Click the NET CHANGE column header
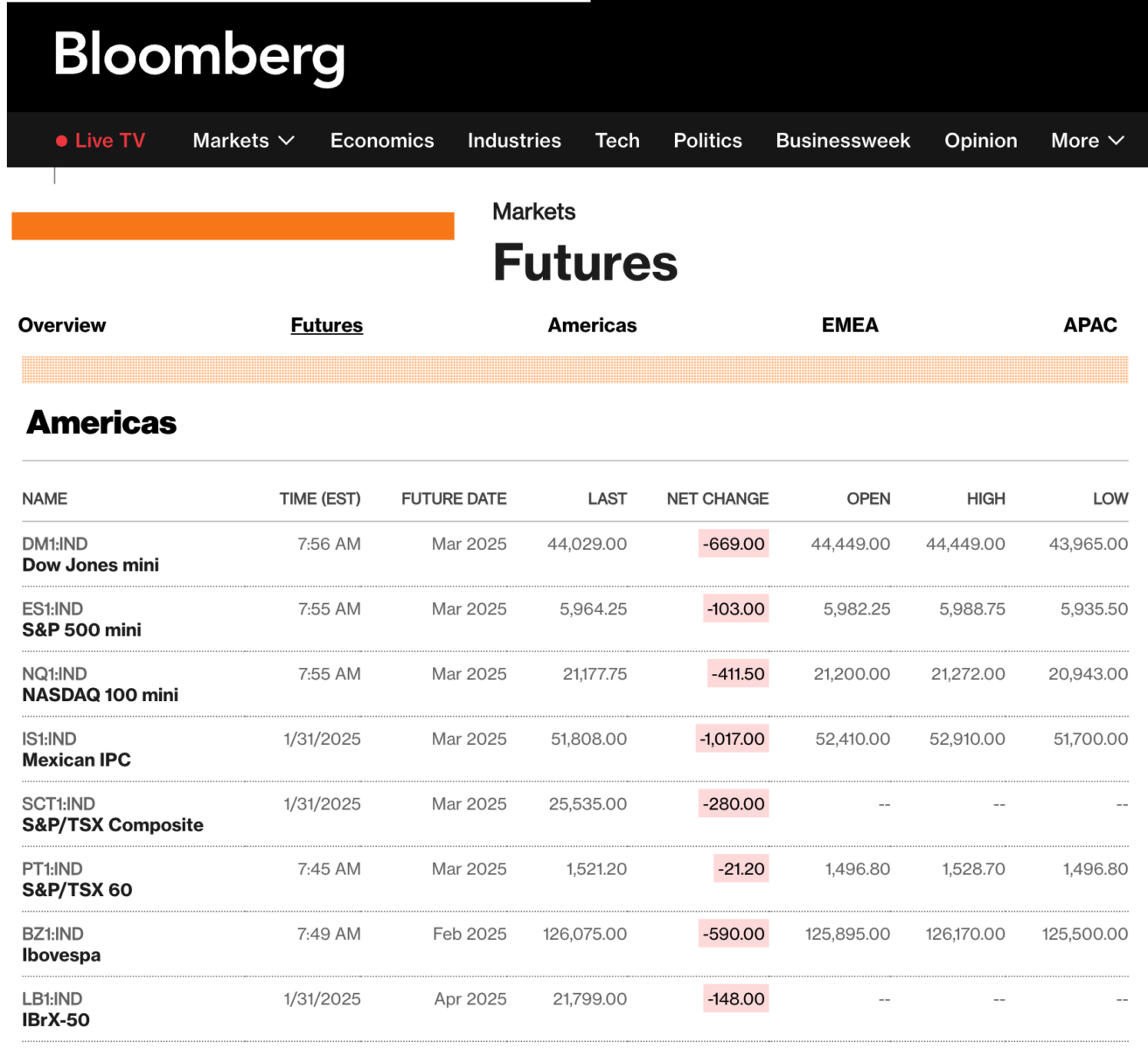The height and width of the screenshot is (1049, 1148). [x=717, y=498]
